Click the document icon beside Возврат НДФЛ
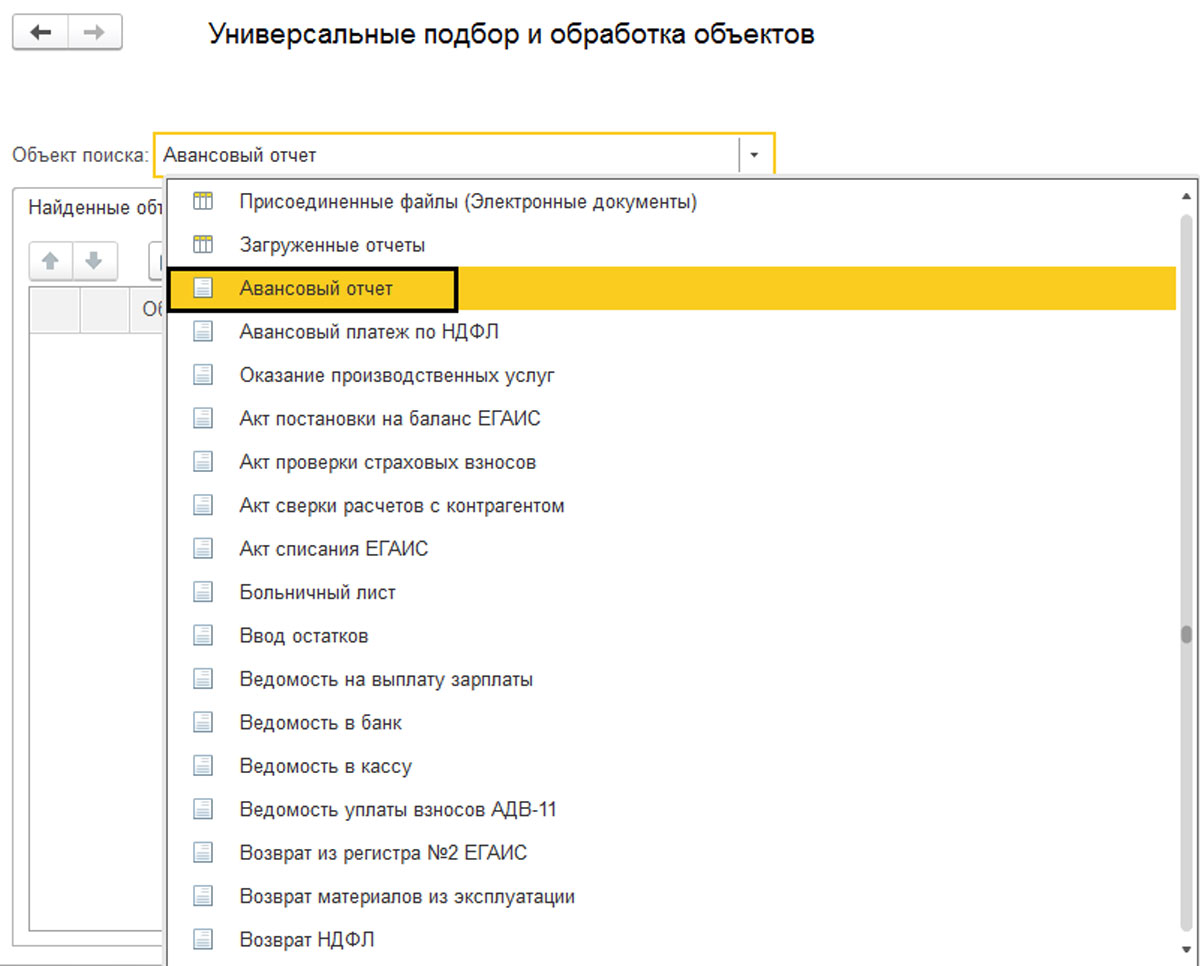1200x966 pixels. click(x=203, y=939)
